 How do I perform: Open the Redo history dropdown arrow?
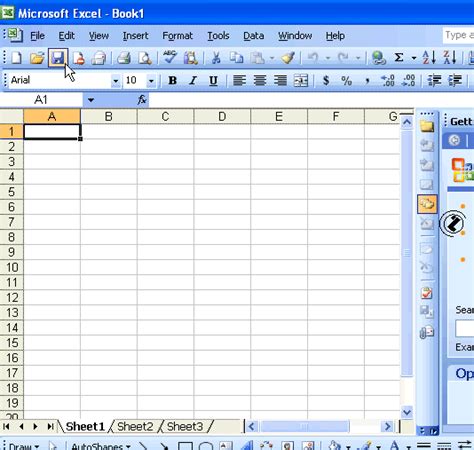pyautogui.click(x=358, y=58)
